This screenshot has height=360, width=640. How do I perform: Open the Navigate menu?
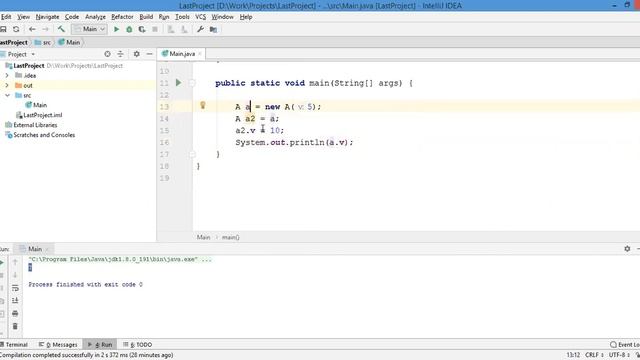coord(47,17)
